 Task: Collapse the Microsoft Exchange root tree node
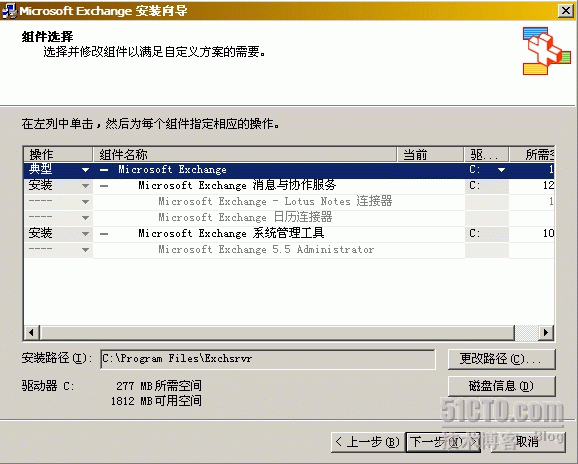[104, 170]
